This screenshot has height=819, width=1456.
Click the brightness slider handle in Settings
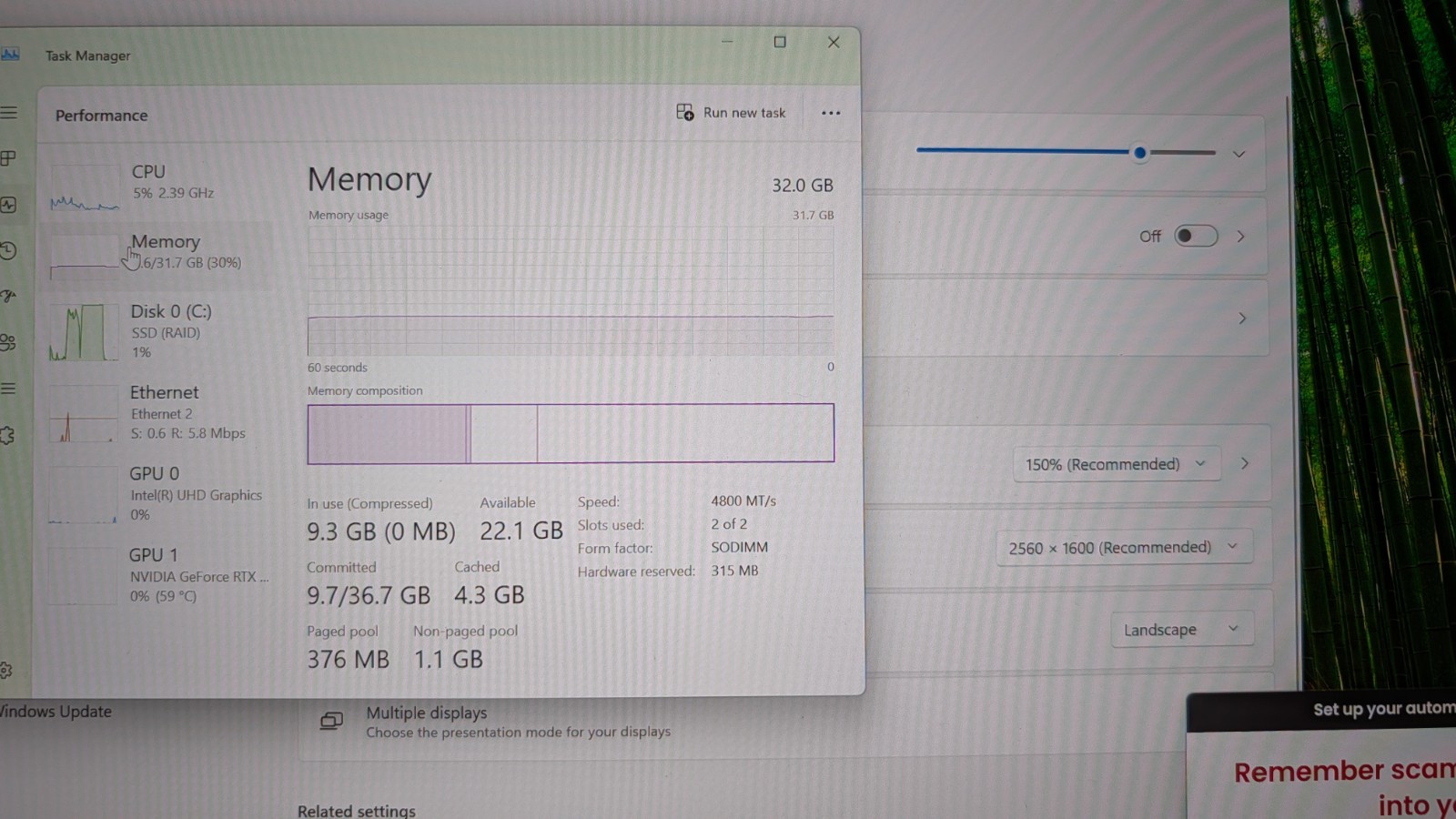[1140, 153]
